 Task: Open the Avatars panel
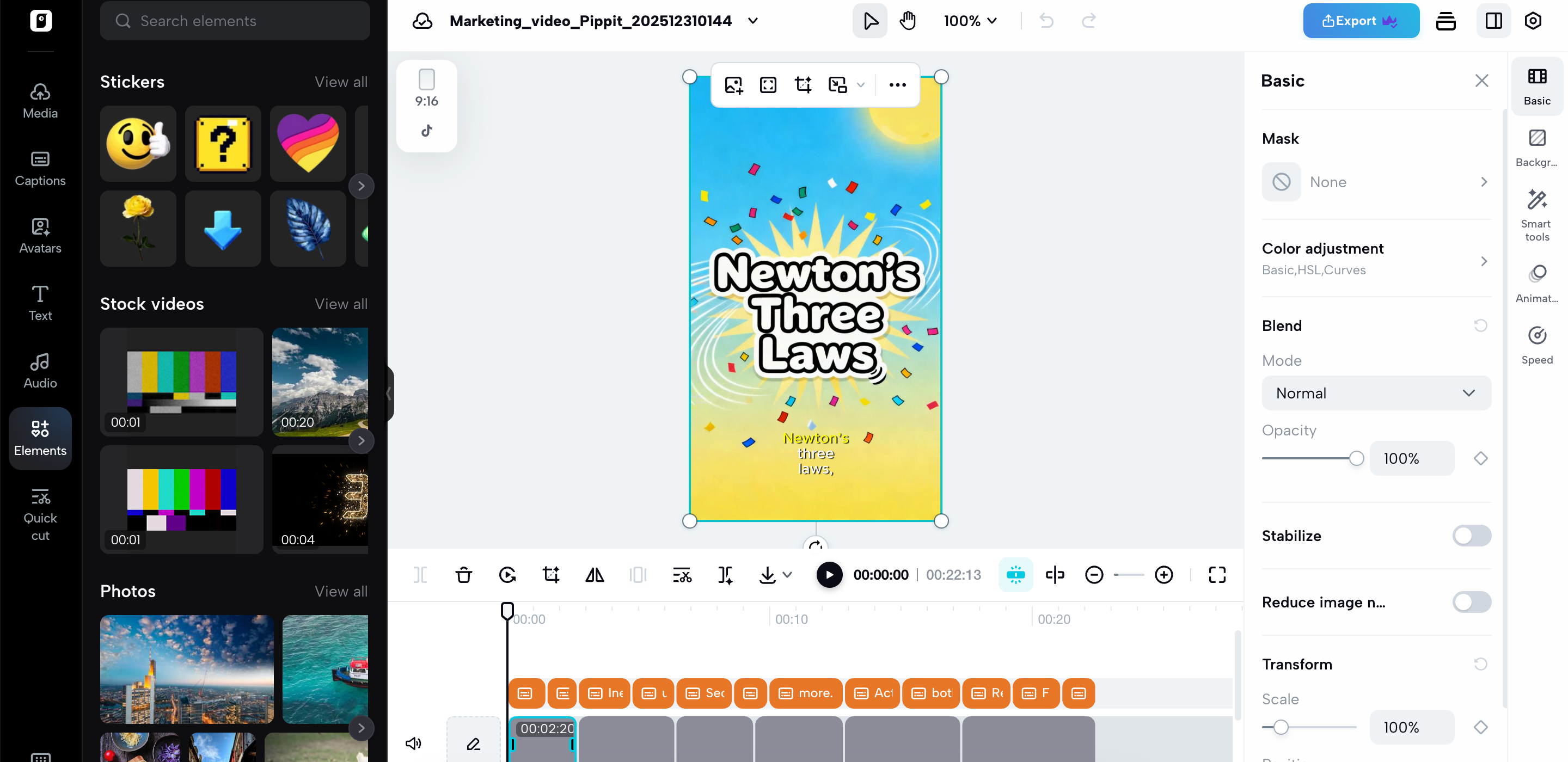(x=40, y=236)
